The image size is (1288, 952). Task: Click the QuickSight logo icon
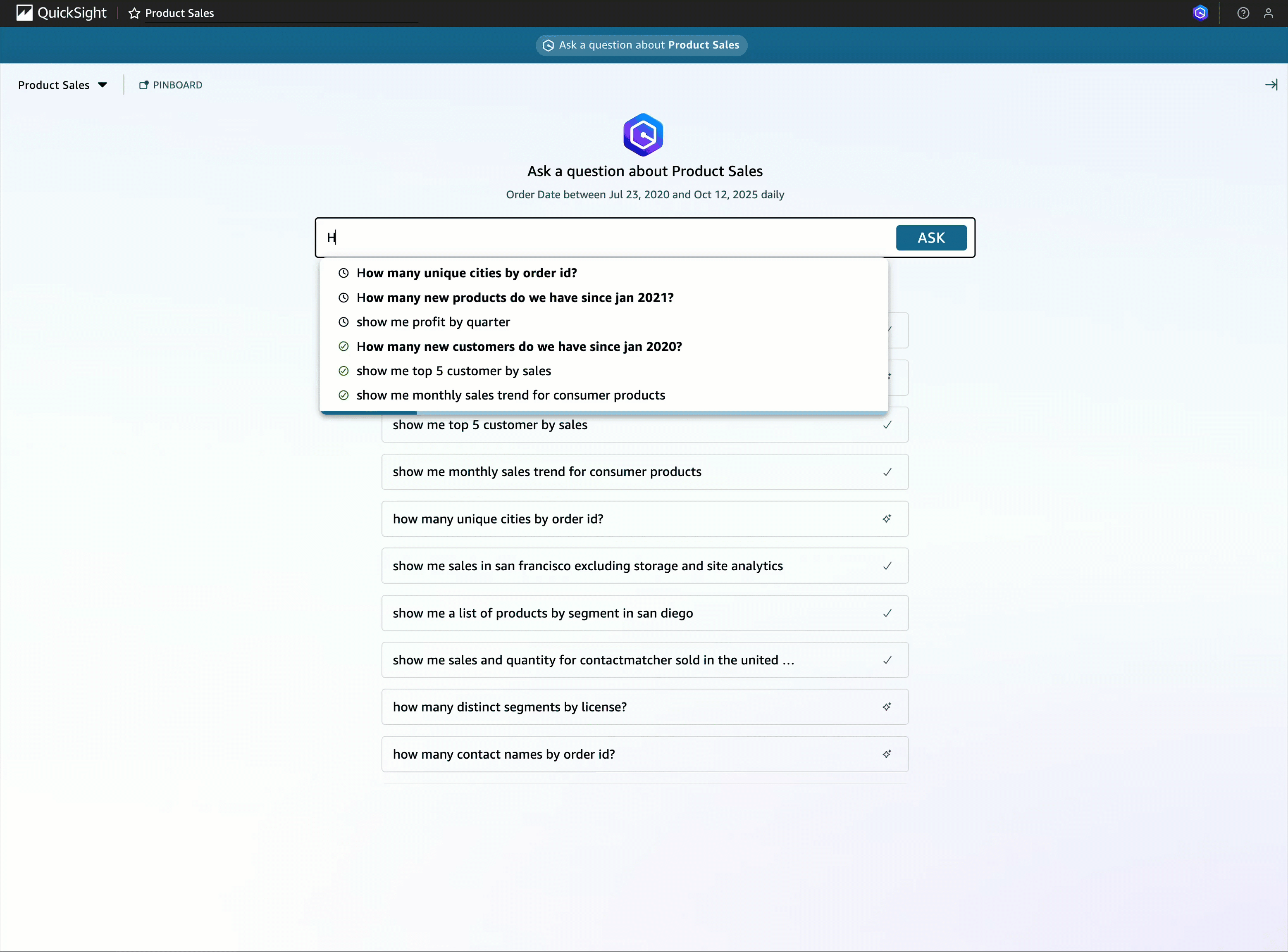[x=24, y=13]
